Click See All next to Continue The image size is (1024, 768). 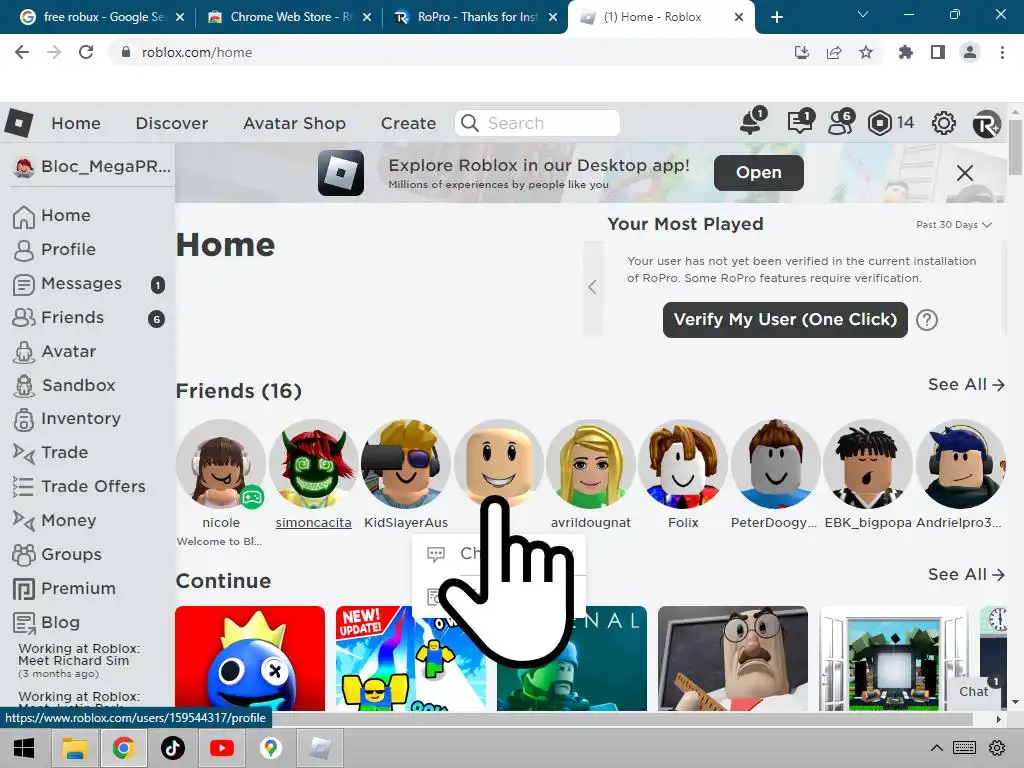point(966,575)
